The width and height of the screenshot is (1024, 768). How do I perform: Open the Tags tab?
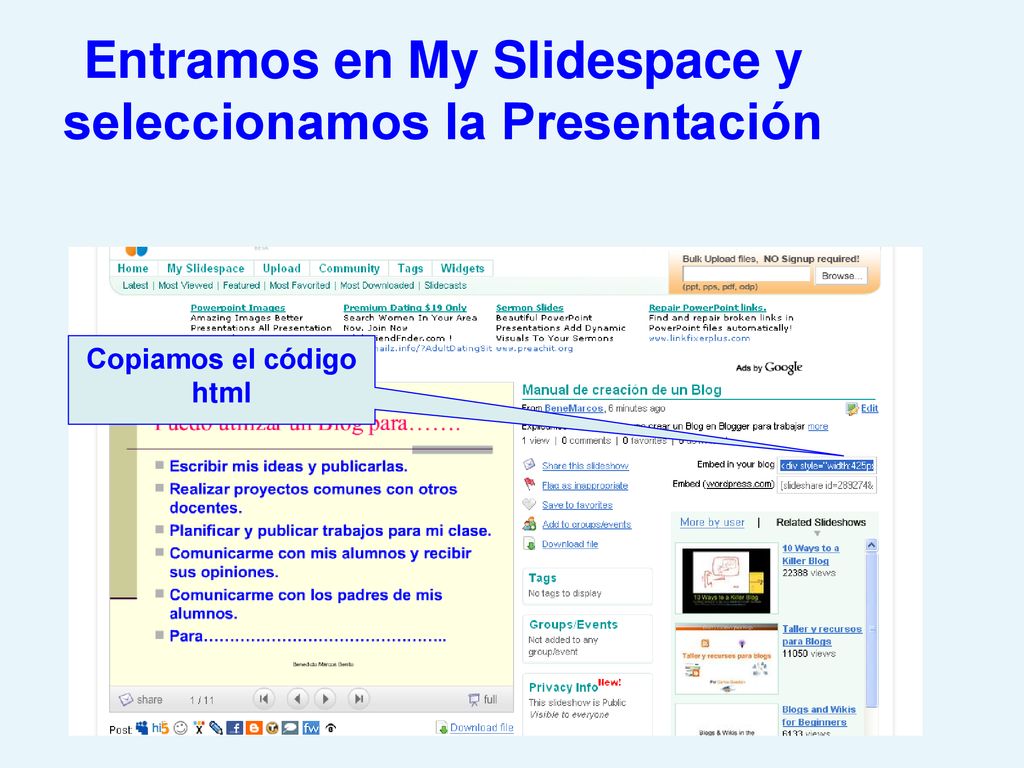tap(410, 268)
